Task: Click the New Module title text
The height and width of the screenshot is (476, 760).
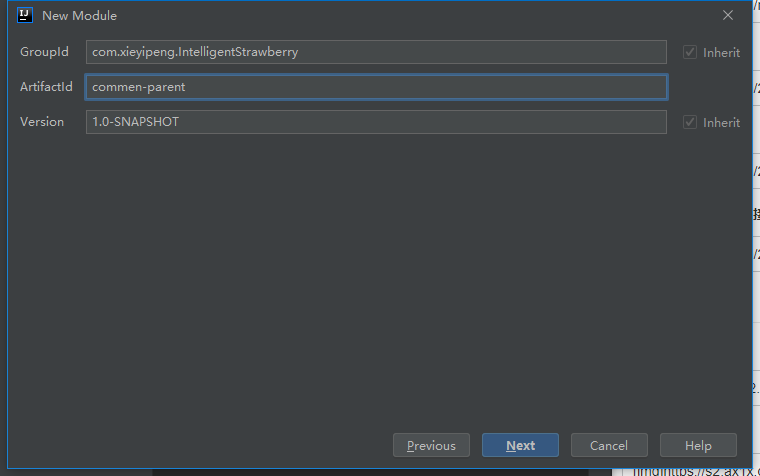Action: (x=79, y=16)
